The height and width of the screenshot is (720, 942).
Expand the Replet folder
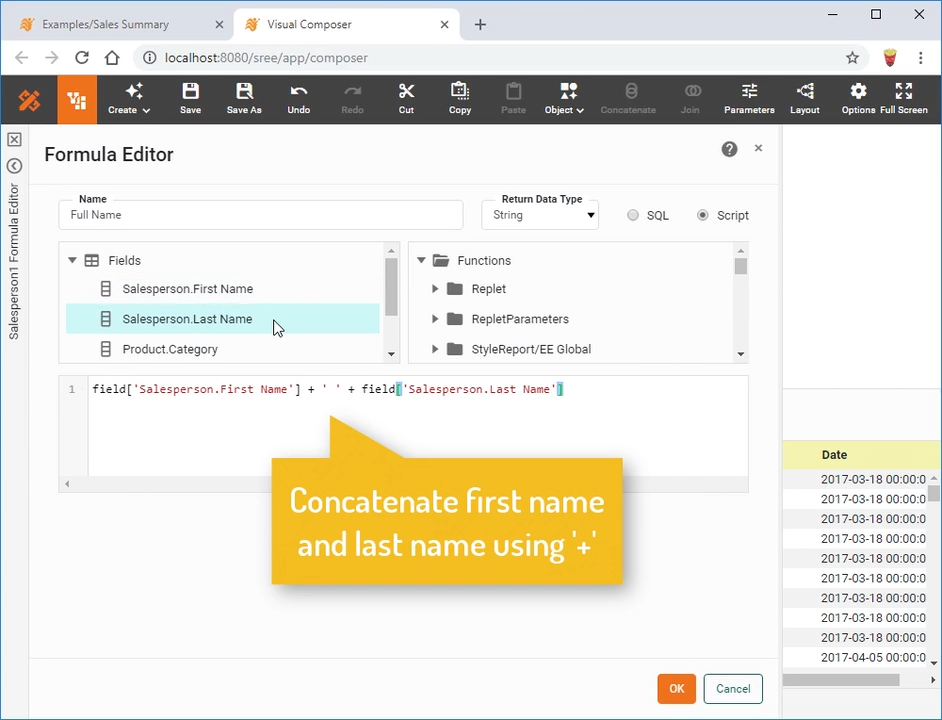coord(435,289)
